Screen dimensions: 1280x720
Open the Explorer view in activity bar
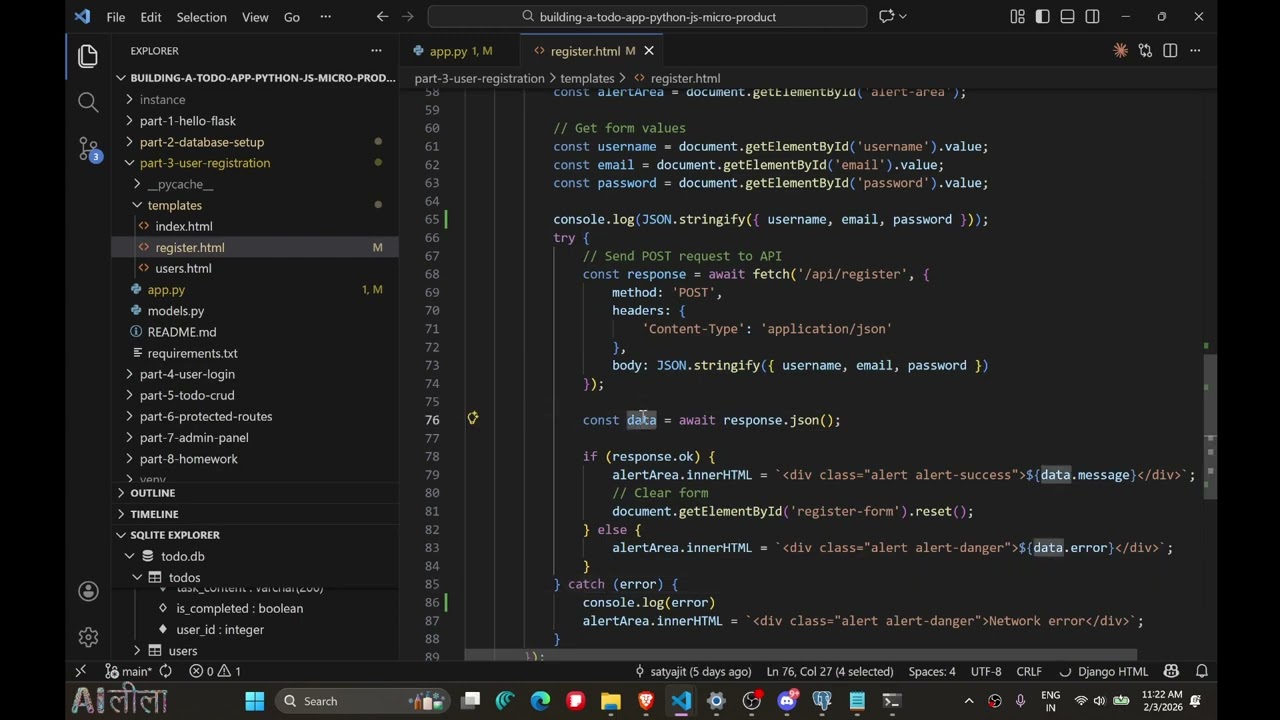point(88,56)
